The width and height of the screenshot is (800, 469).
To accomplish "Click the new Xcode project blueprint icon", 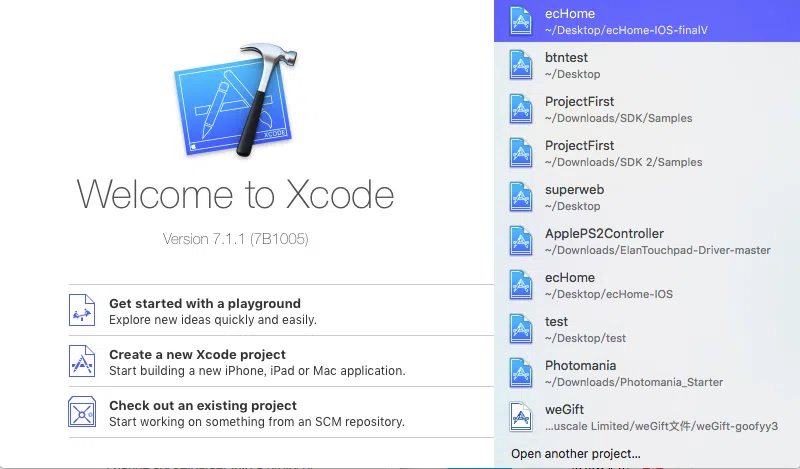I will pyautogui.click(x=82, y=361).
